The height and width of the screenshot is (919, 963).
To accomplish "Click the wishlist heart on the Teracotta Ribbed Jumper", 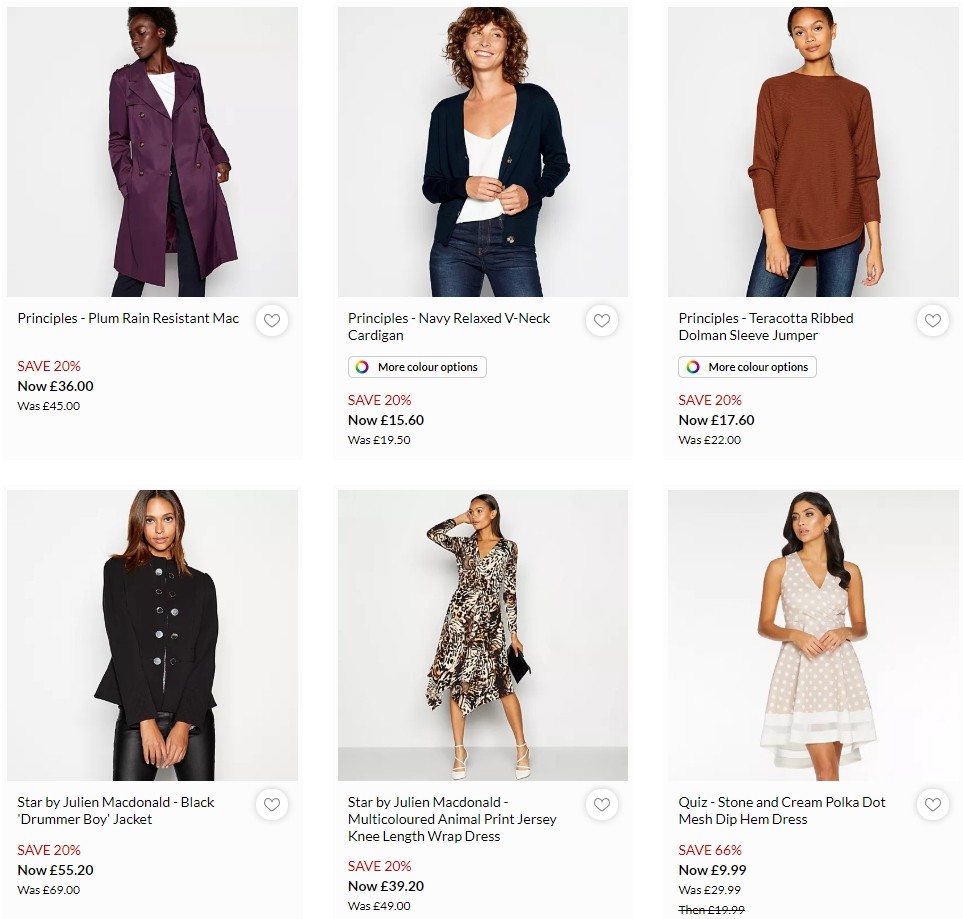I will 932,320.
